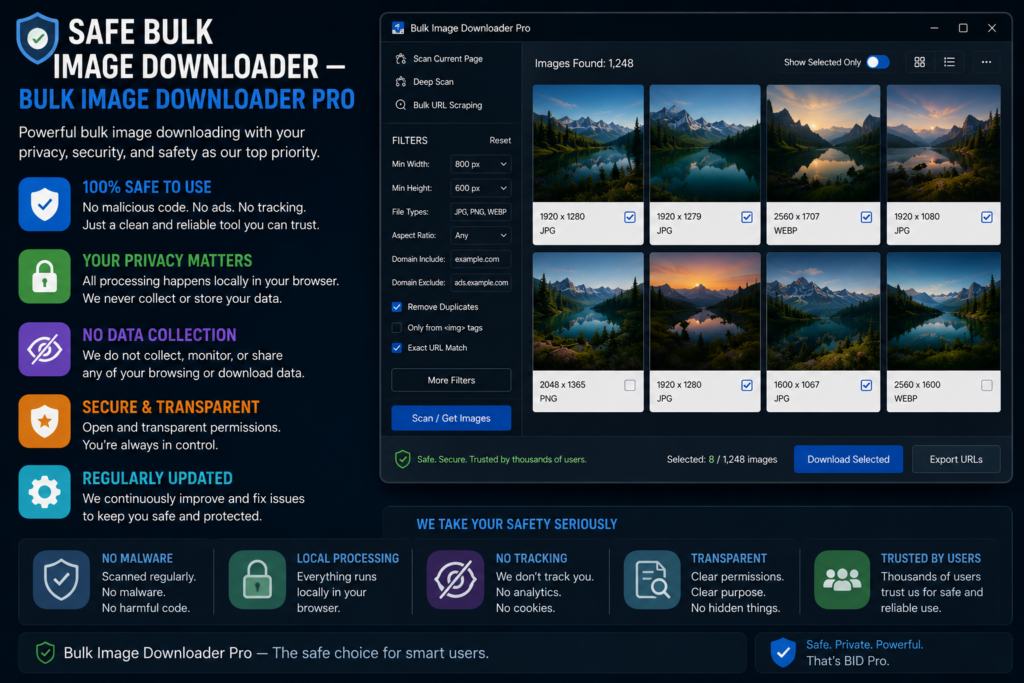
Task: Click the Domain Exclude input field
Action: point(481,283)
